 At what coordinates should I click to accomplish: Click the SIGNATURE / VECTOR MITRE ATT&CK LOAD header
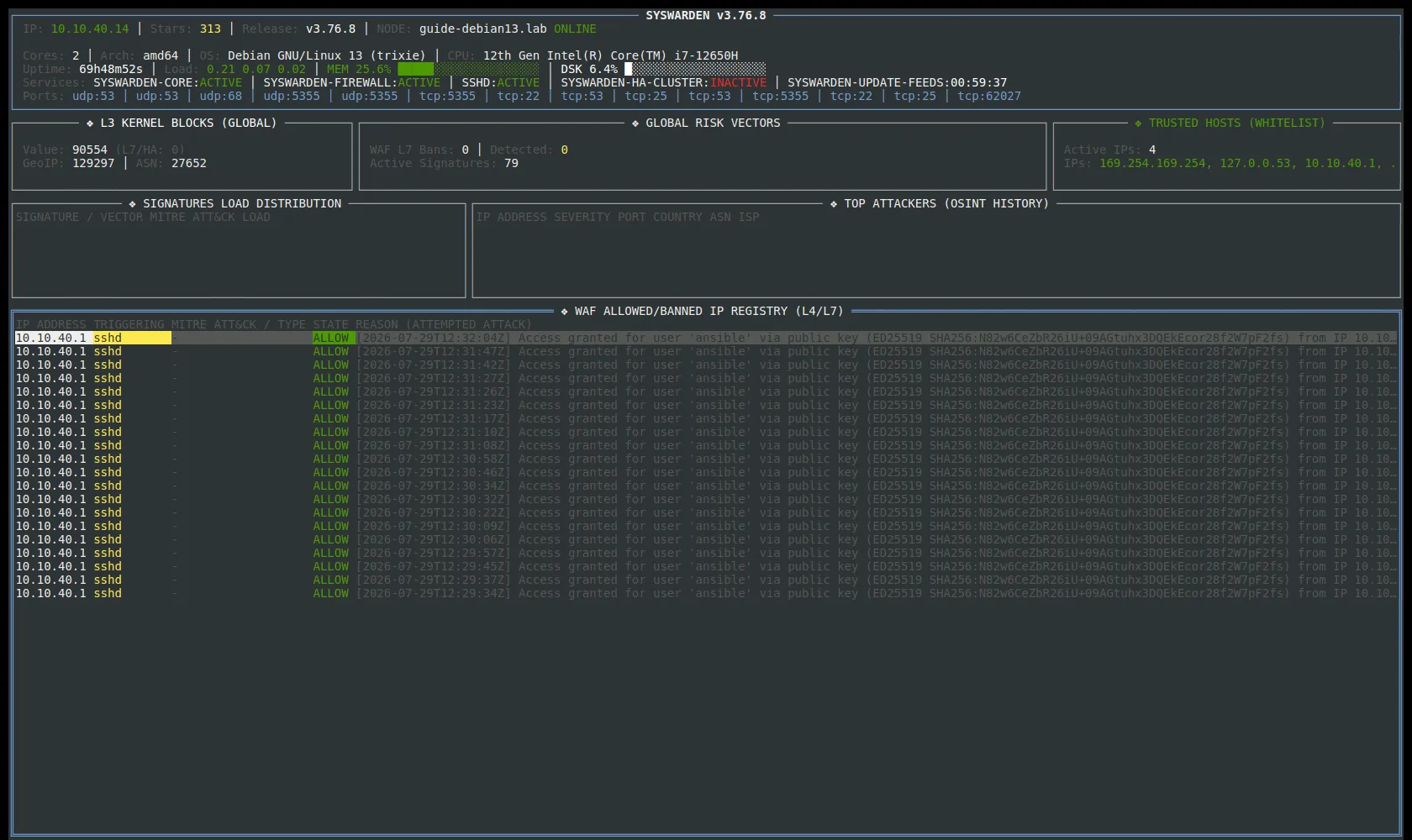tap(143, 217)
